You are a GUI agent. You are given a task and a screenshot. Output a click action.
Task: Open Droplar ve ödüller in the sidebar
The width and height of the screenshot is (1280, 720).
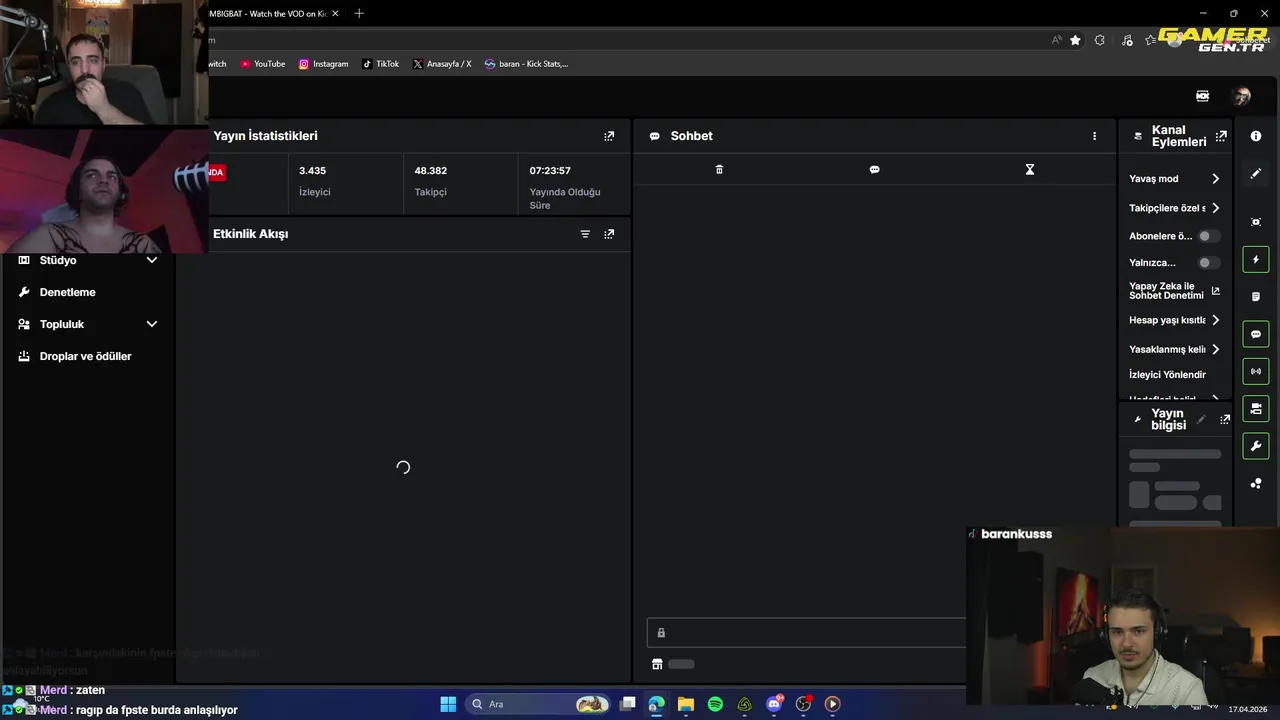point(88,356)
